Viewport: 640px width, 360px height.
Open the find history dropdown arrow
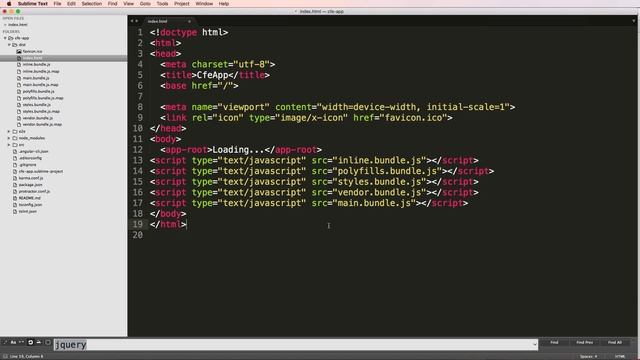[535, 345]
